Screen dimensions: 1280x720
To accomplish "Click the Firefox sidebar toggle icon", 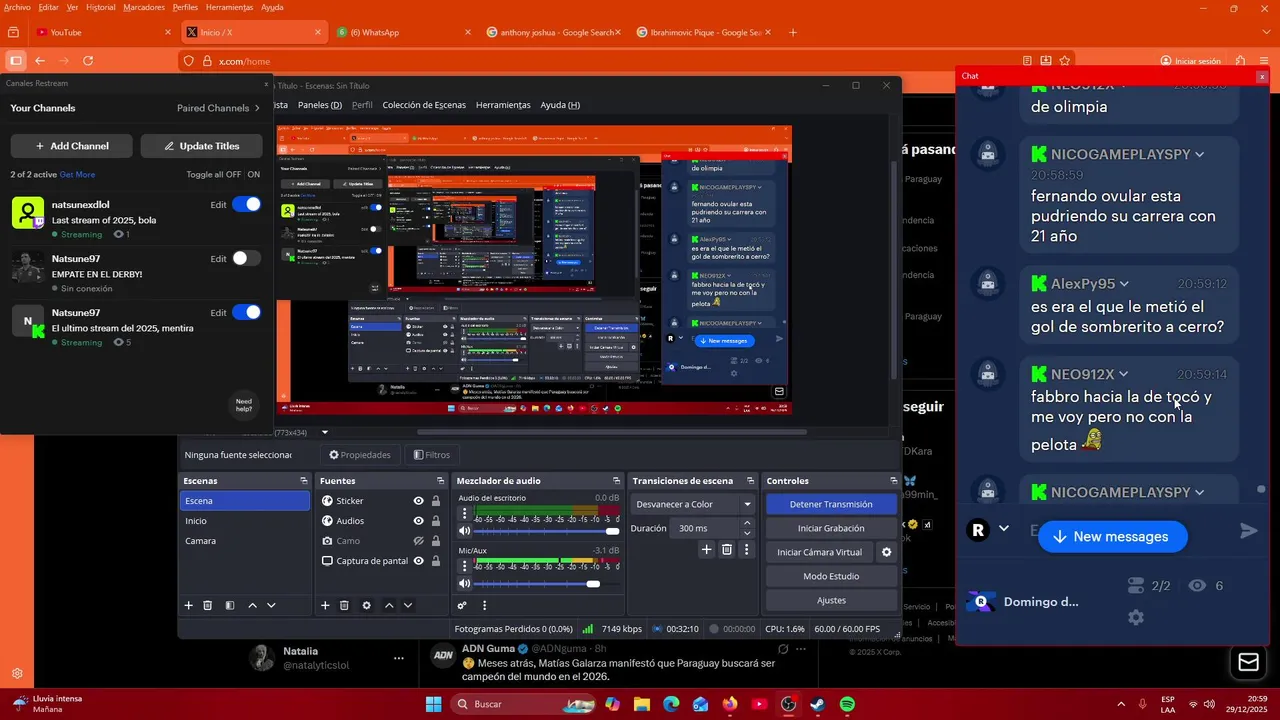I will [x=15, y=60].
